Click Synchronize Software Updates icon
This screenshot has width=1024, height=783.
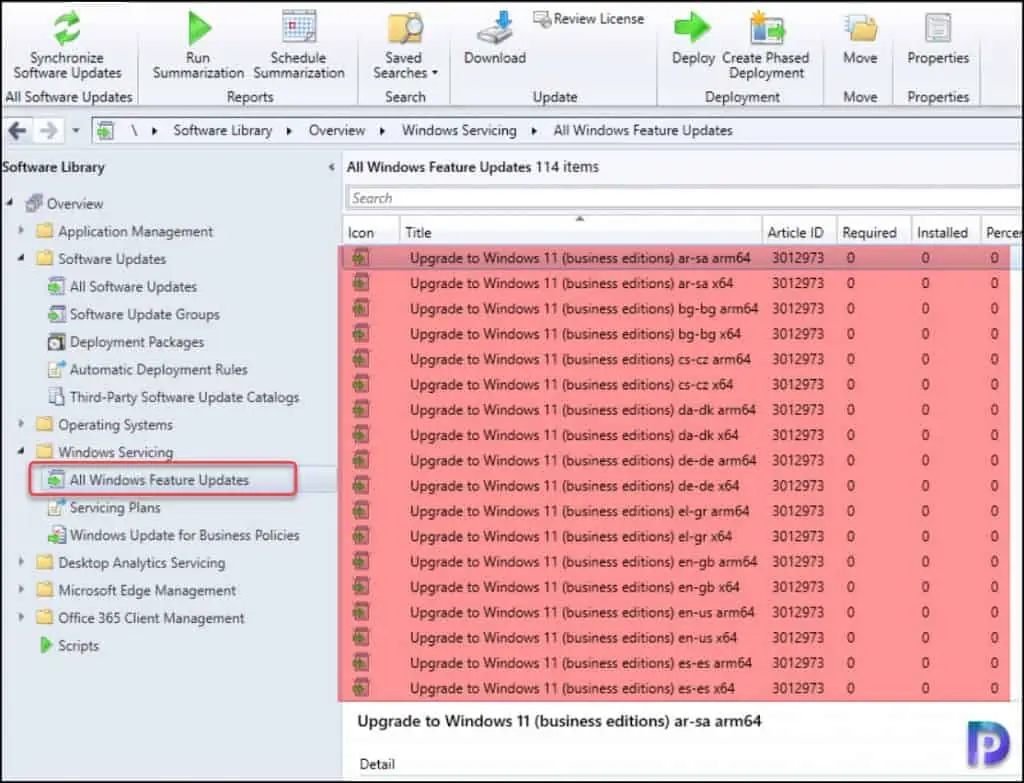click(67, 27)
